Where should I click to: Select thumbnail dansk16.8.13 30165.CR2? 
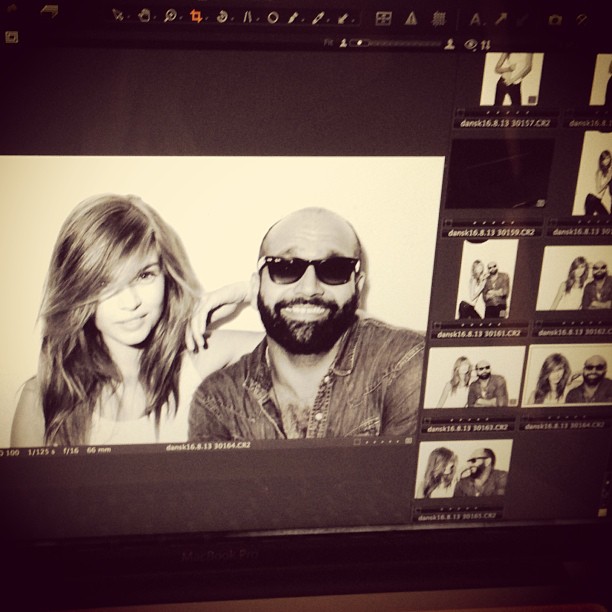click(x=462, y=470)
